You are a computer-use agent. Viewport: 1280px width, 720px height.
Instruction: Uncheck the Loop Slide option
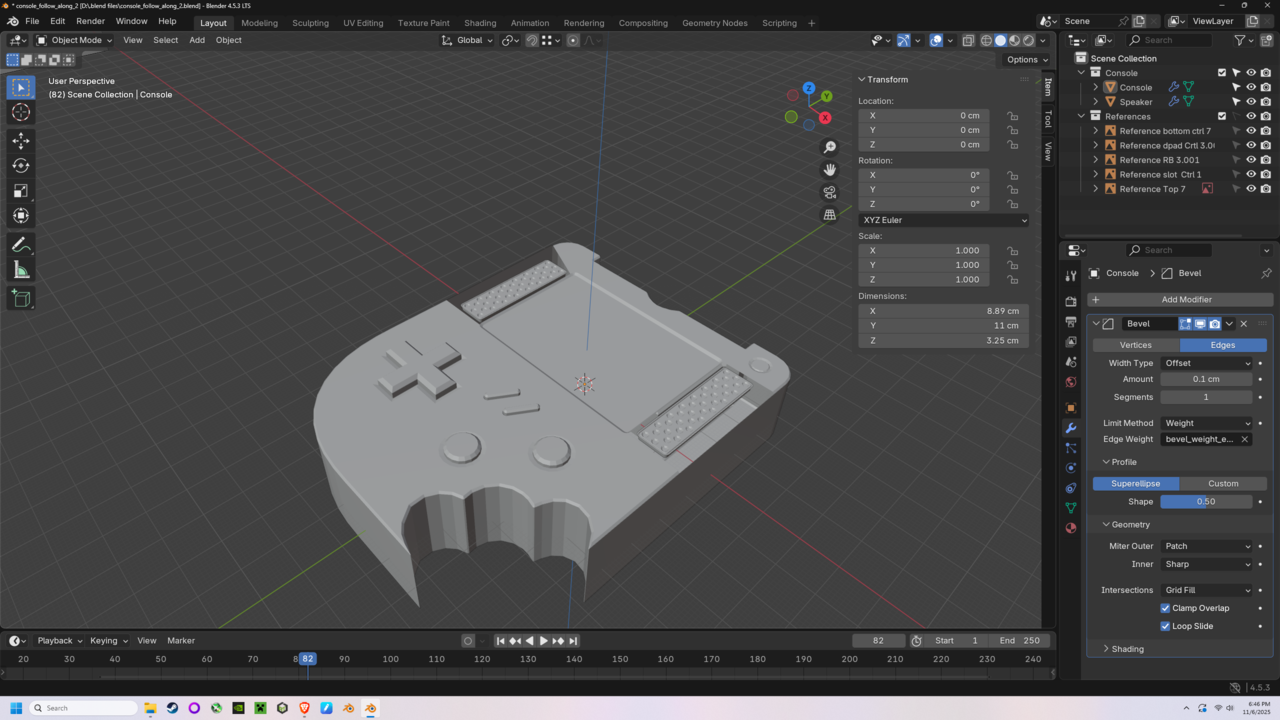coord(1165,626)
